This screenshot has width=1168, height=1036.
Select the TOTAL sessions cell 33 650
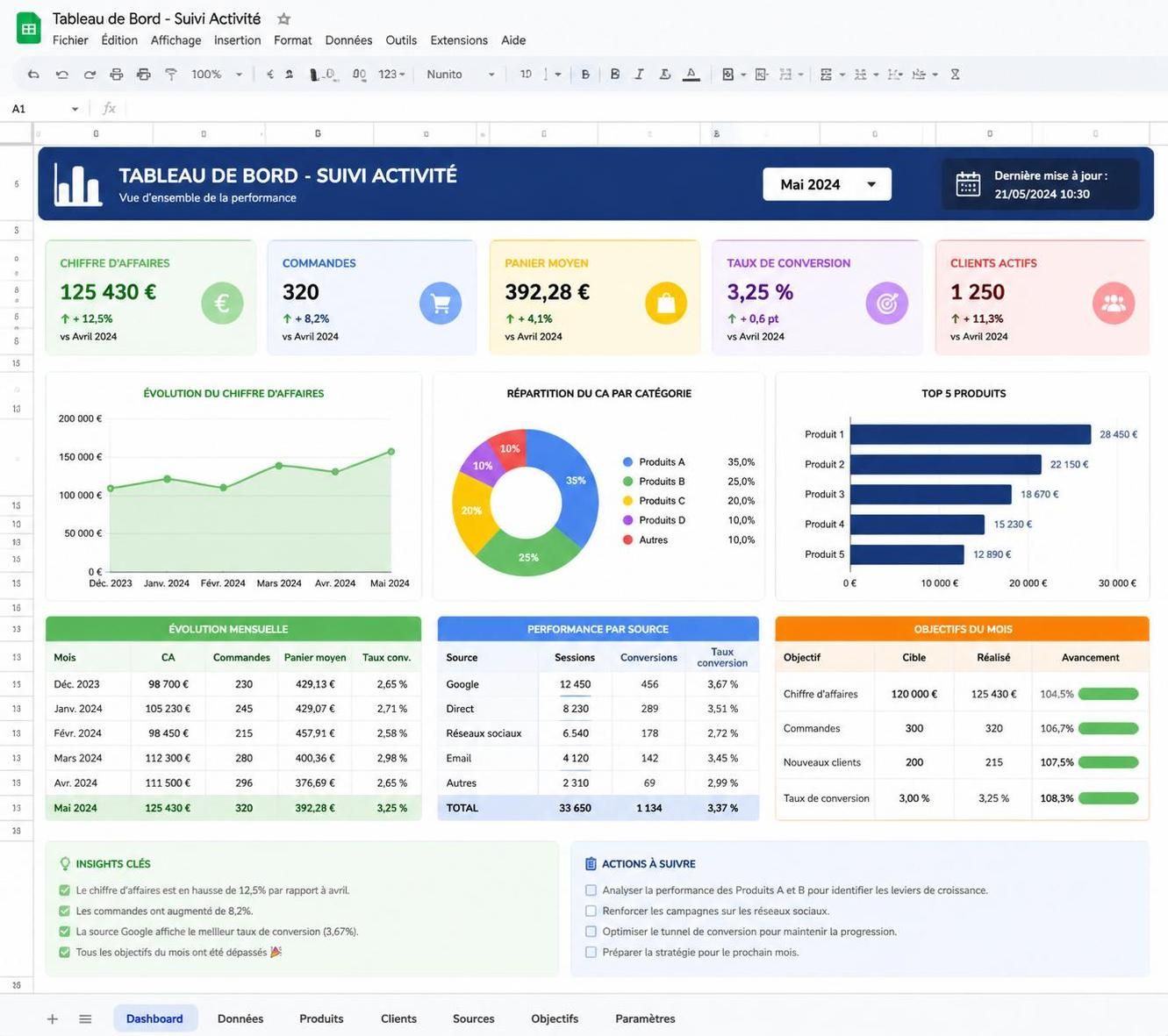[575, 808]
